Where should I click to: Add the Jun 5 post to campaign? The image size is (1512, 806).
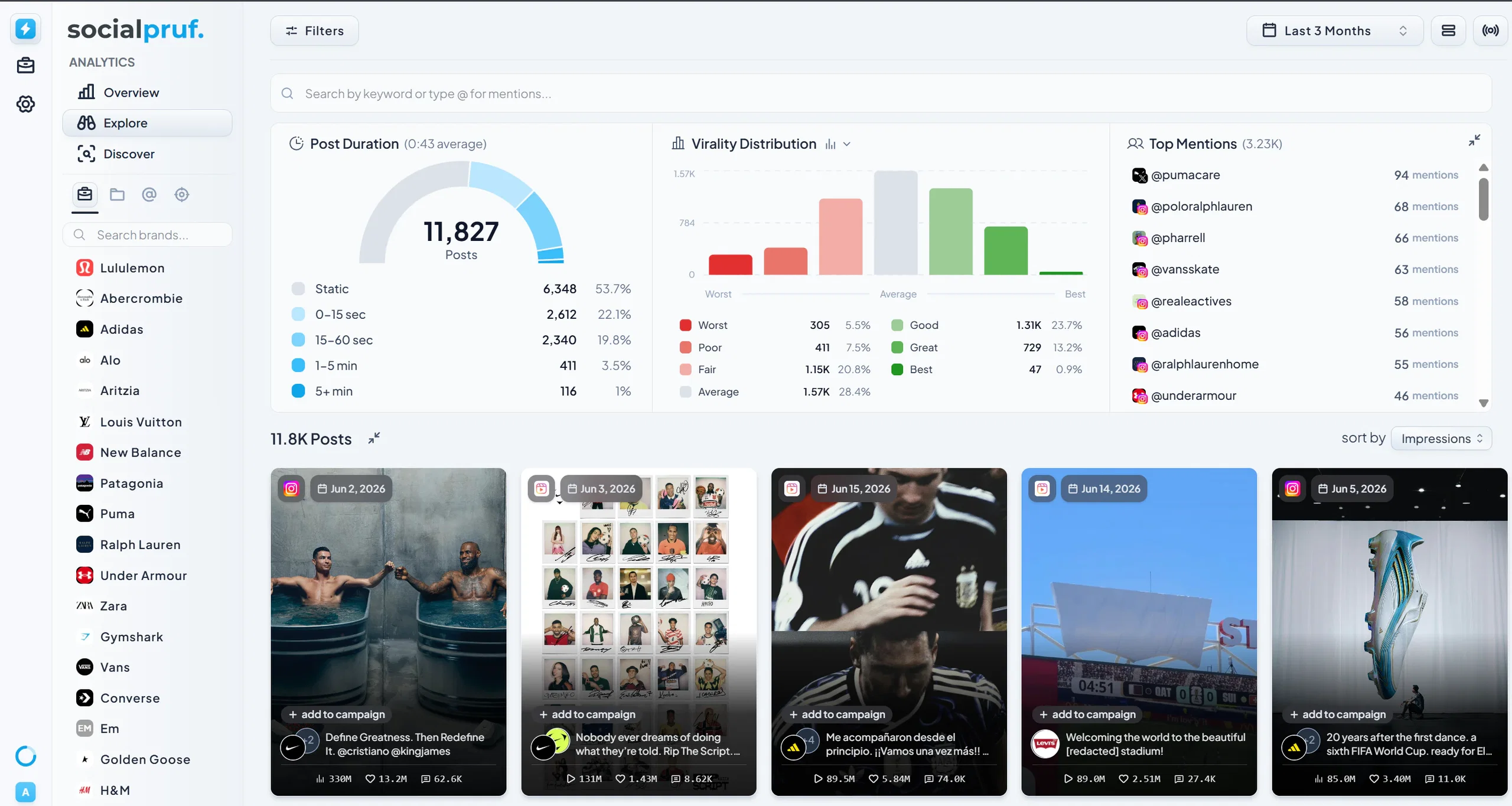(x=1337, y=714)
